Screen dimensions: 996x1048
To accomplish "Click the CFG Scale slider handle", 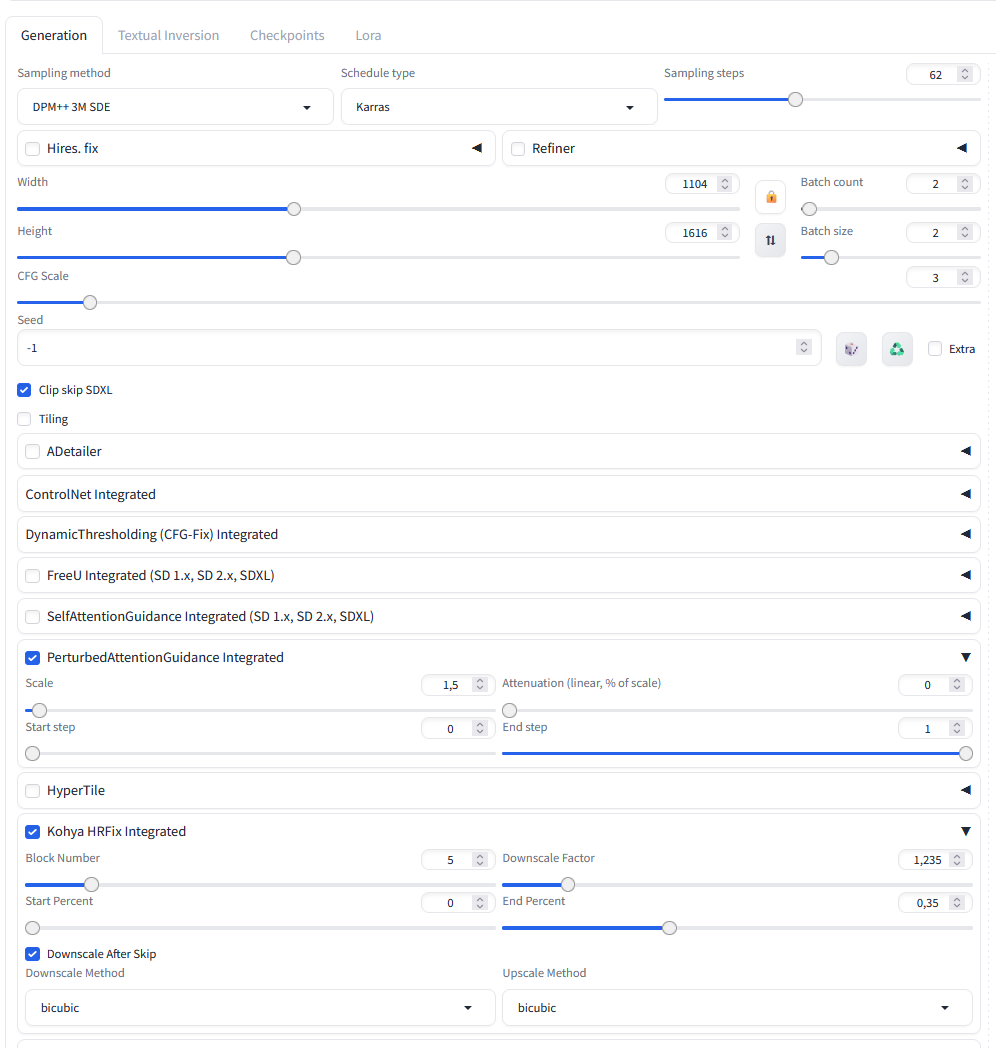I will click(x=90, y=303).
